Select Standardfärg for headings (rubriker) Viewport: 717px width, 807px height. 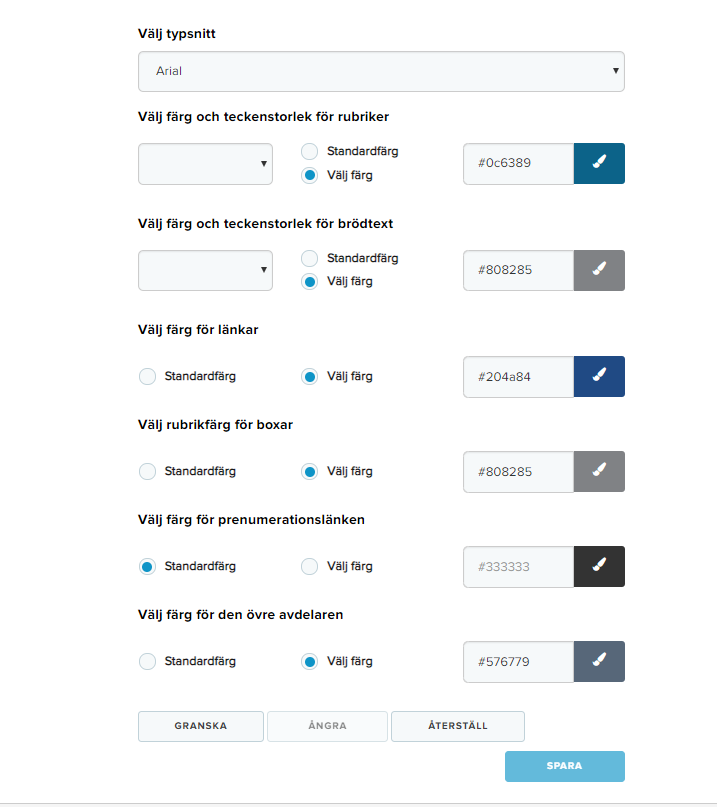pos(309,151)
